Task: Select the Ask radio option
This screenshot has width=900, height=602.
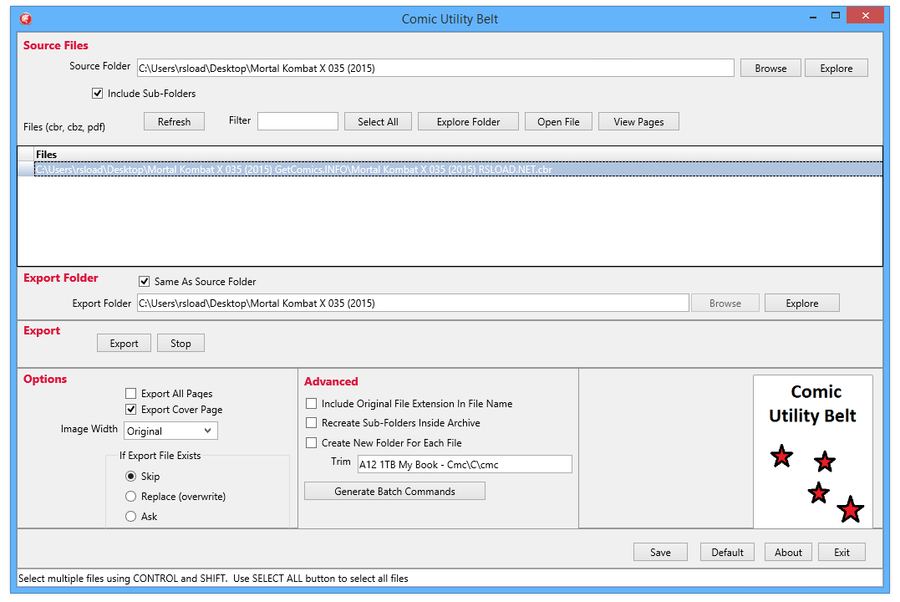Action: (x=131, y=516)
